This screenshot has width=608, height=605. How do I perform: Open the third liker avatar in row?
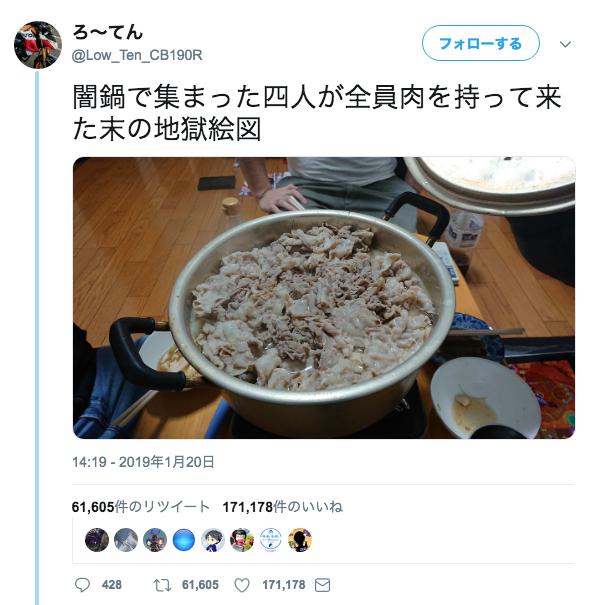click(155, 540)
